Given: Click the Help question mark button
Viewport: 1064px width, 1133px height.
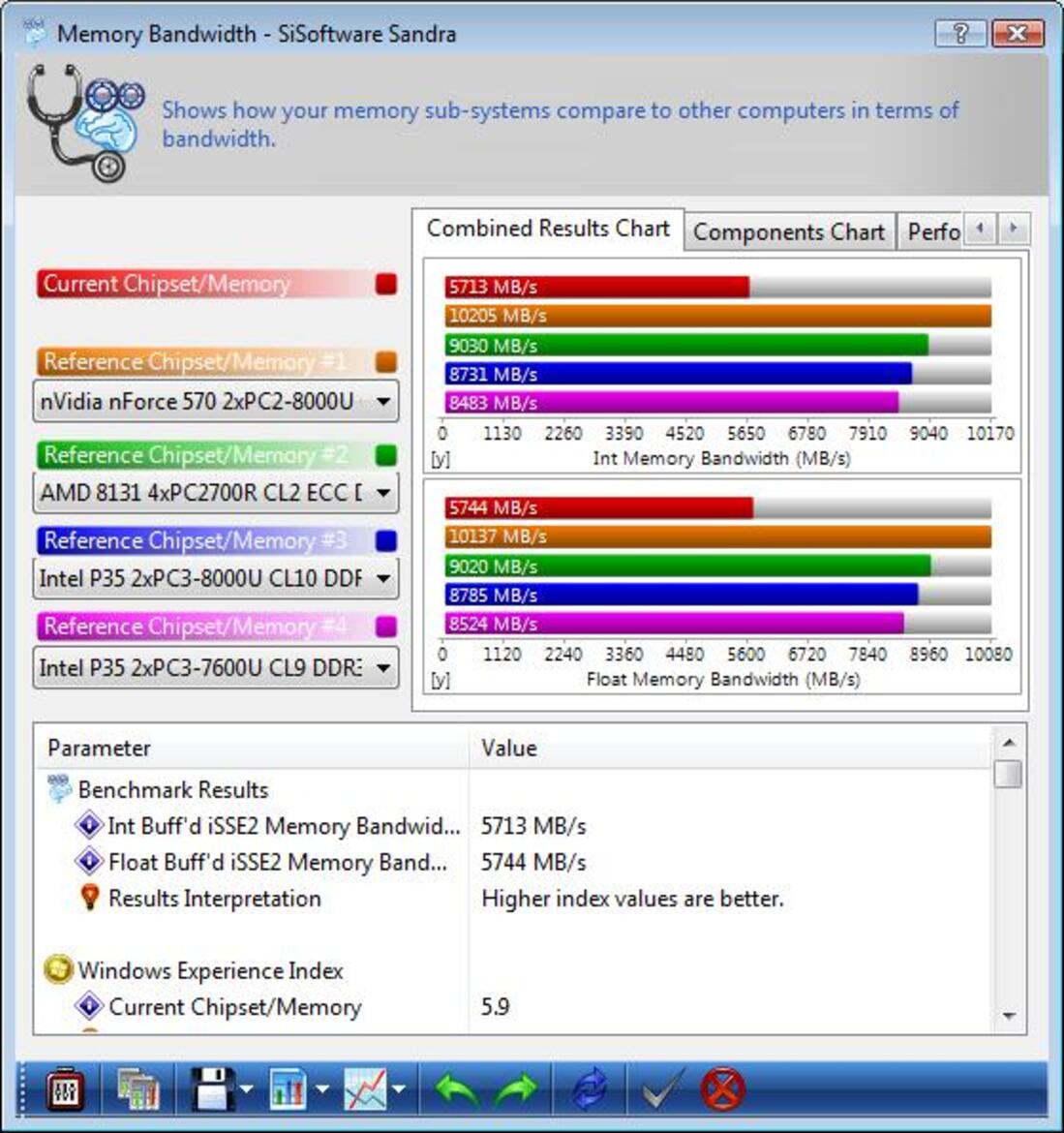Looking at the screenshot, I should point(958,33).
